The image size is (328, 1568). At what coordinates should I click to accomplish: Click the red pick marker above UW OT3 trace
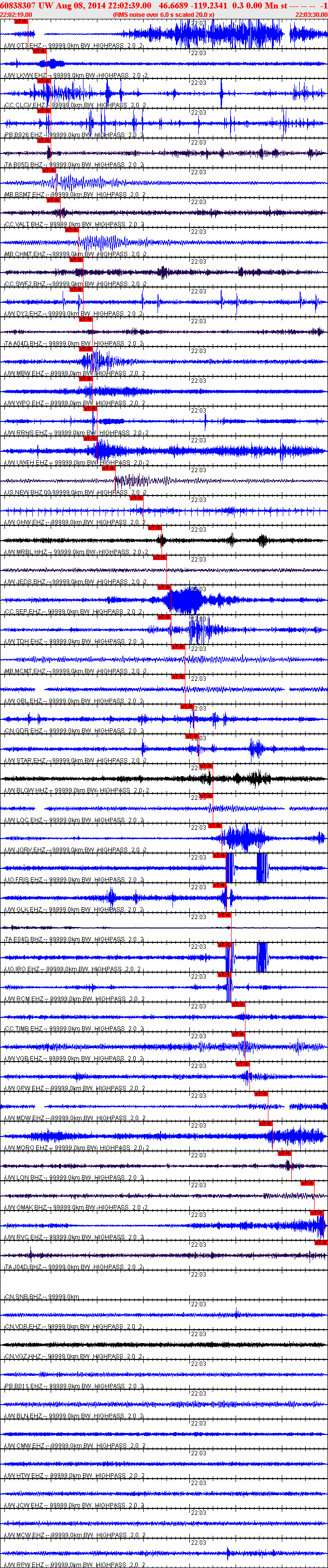[x=21, y=21]
